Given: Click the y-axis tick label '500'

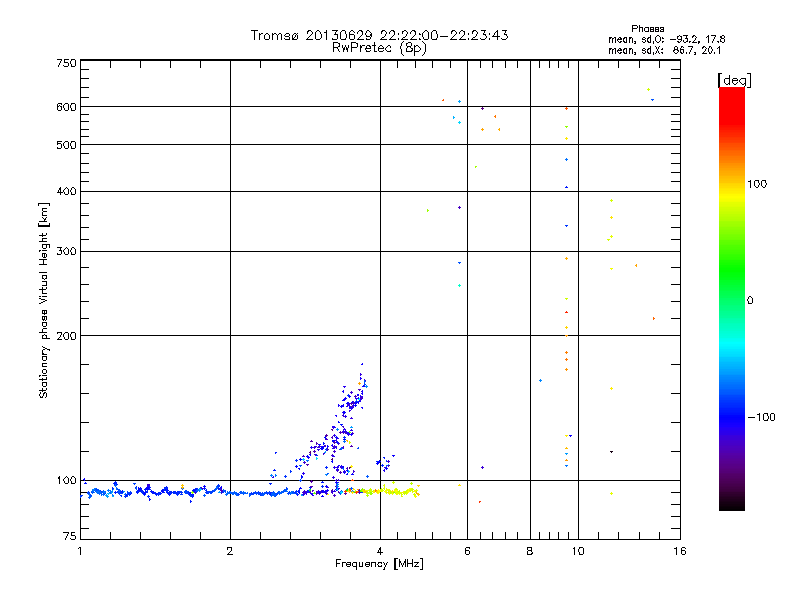Looking at the screenshot, I should coord(66,145).
